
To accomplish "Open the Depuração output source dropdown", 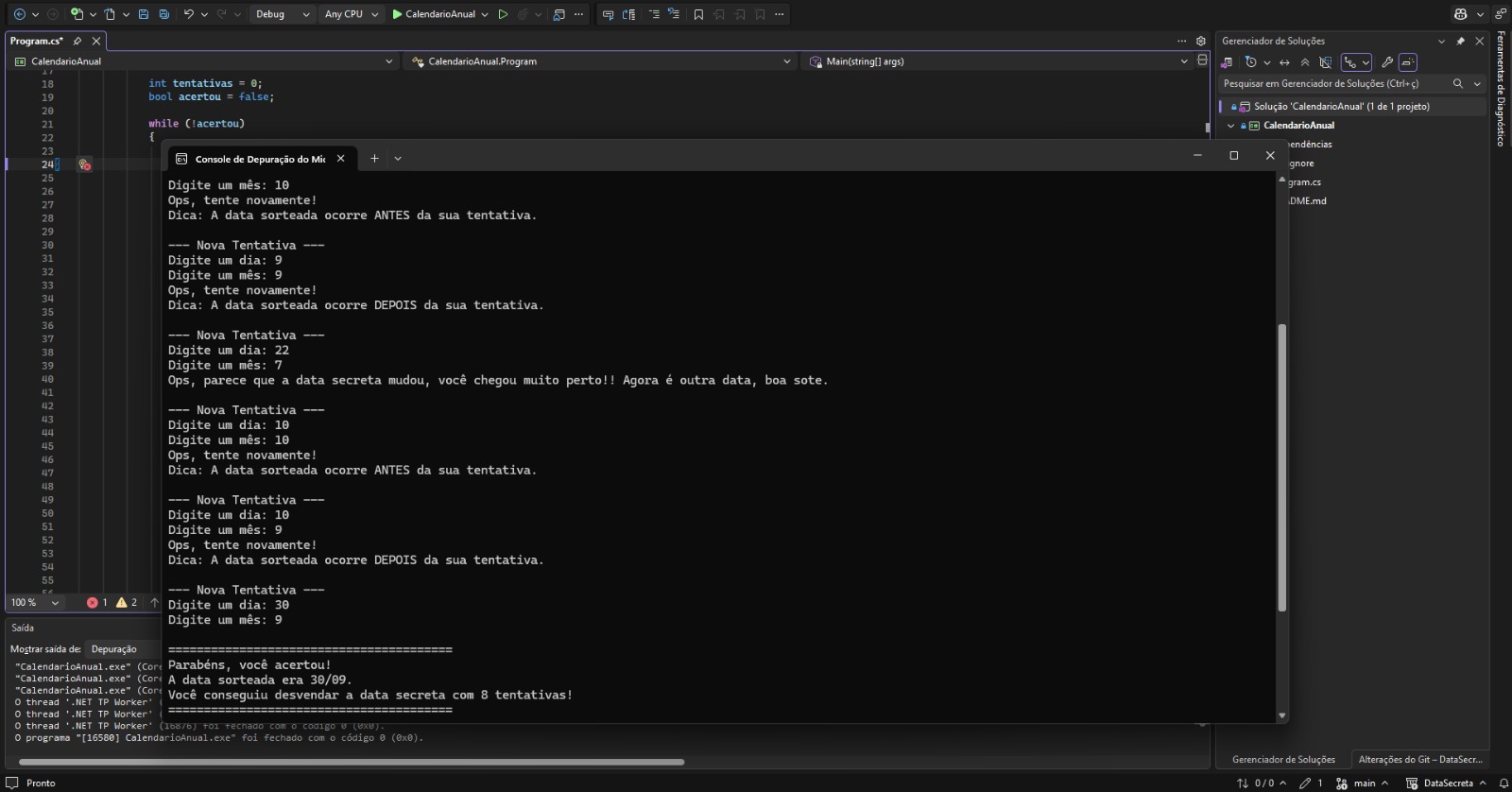I will (123, 649).
